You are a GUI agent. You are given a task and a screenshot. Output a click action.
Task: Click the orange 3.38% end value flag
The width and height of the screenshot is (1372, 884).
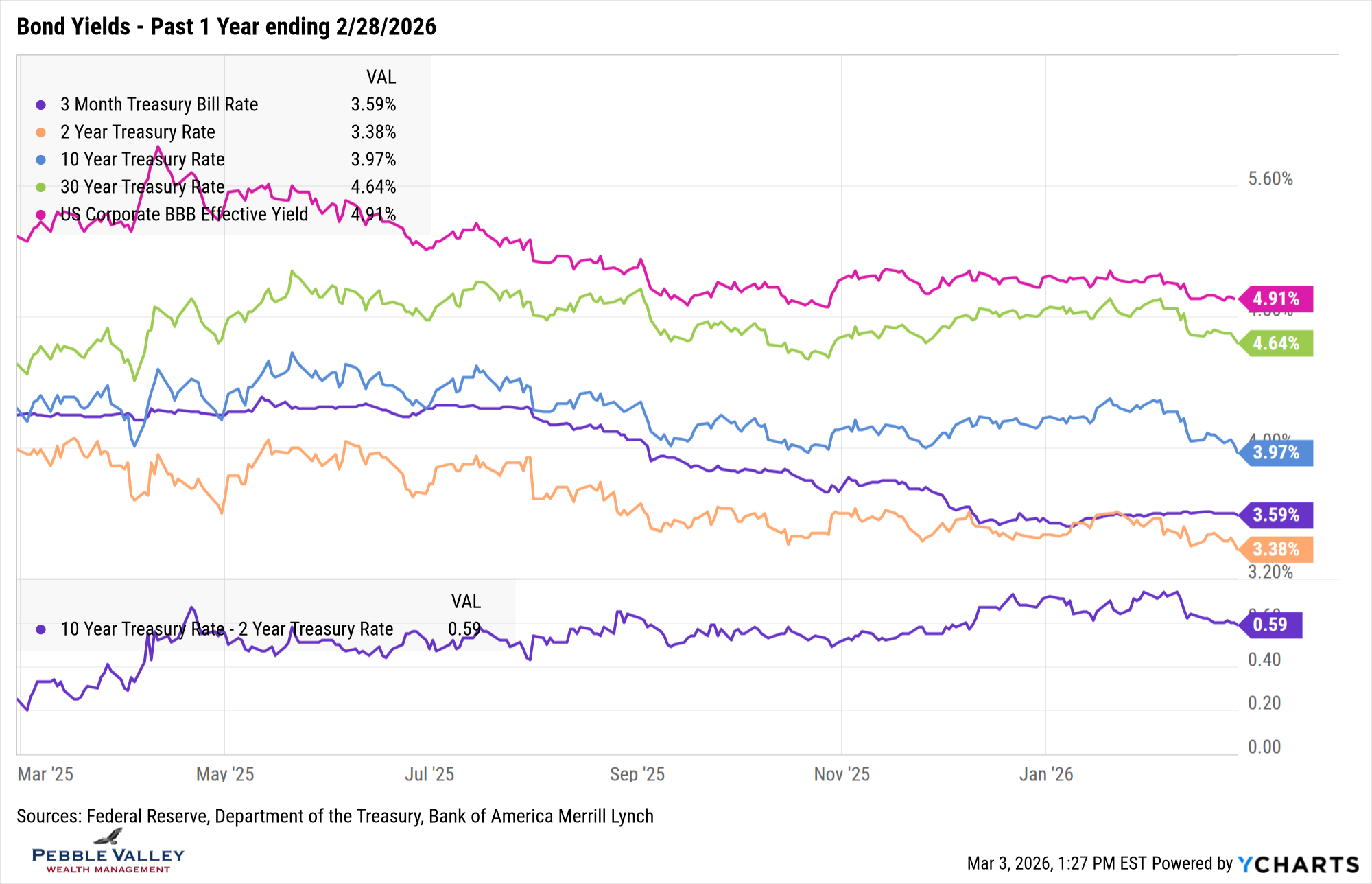point(1277,550)
